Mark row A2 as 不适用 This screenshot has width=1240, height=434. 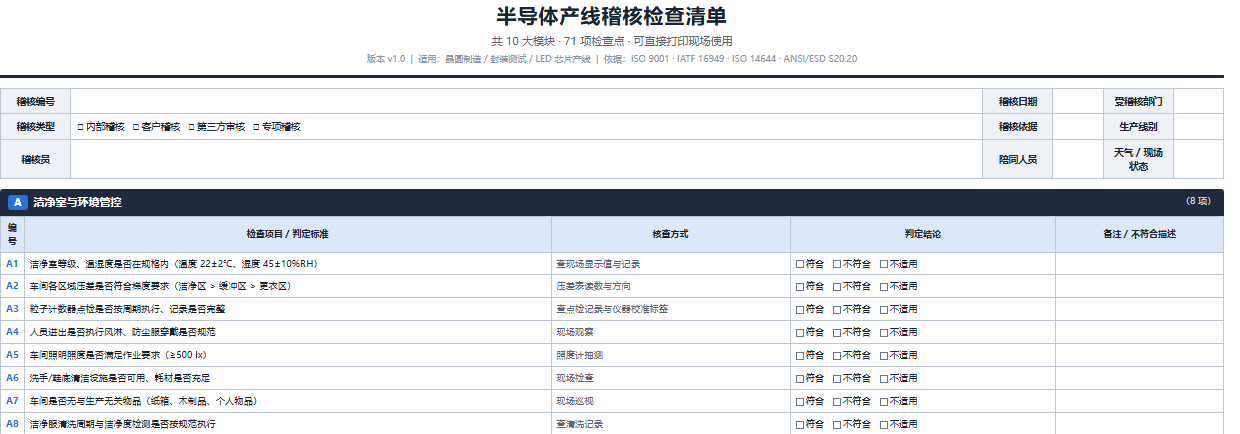[883, 286]
